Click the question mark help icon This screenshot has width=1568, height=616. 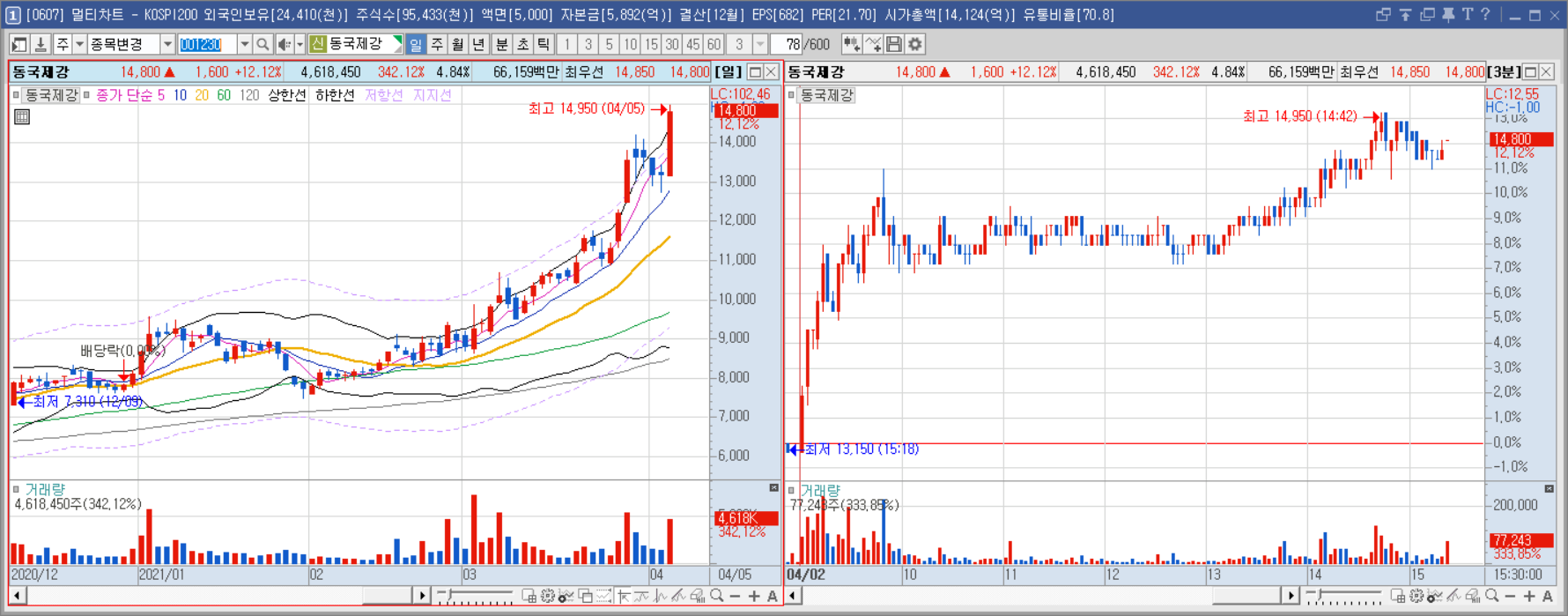pyautogui.click(x=1485, y=14)
